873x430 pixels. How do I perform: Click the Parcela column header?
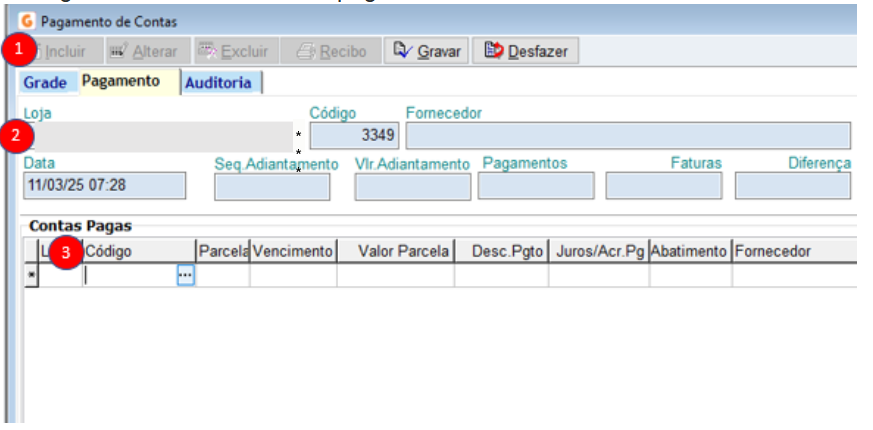[223, 251]
